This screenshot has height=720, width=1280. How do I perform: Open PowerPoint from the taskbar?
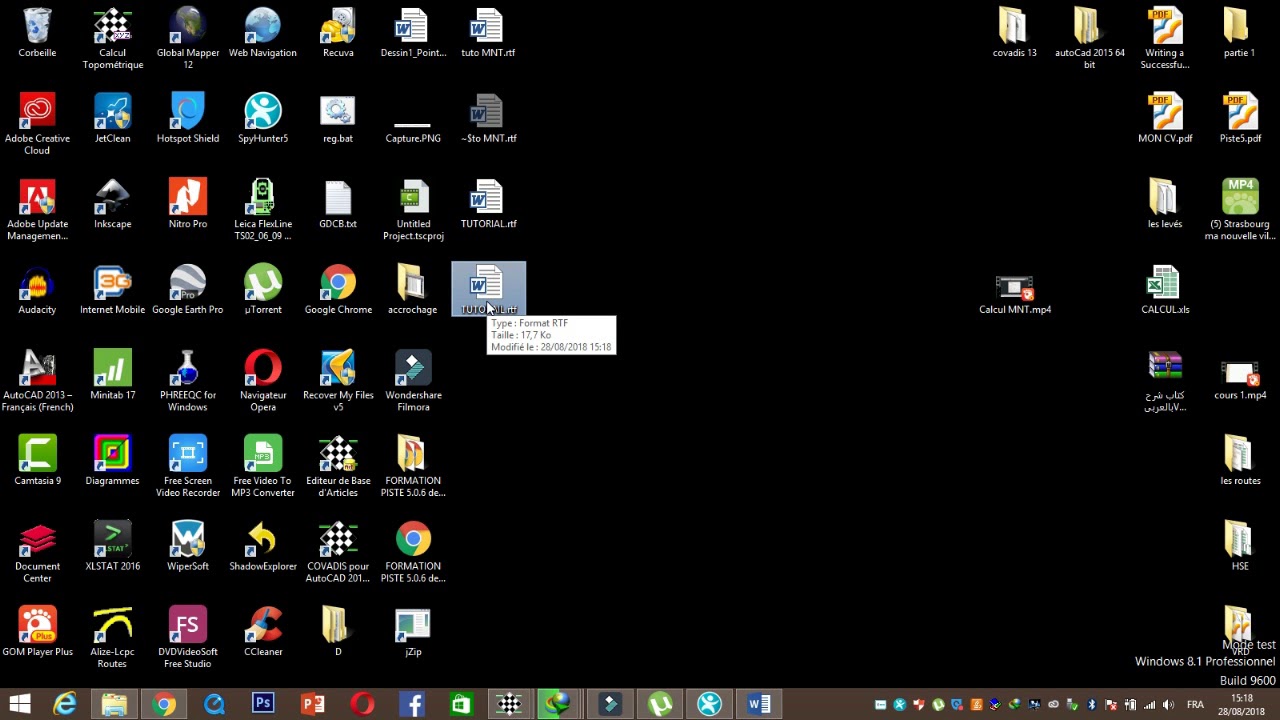(313, 704)
